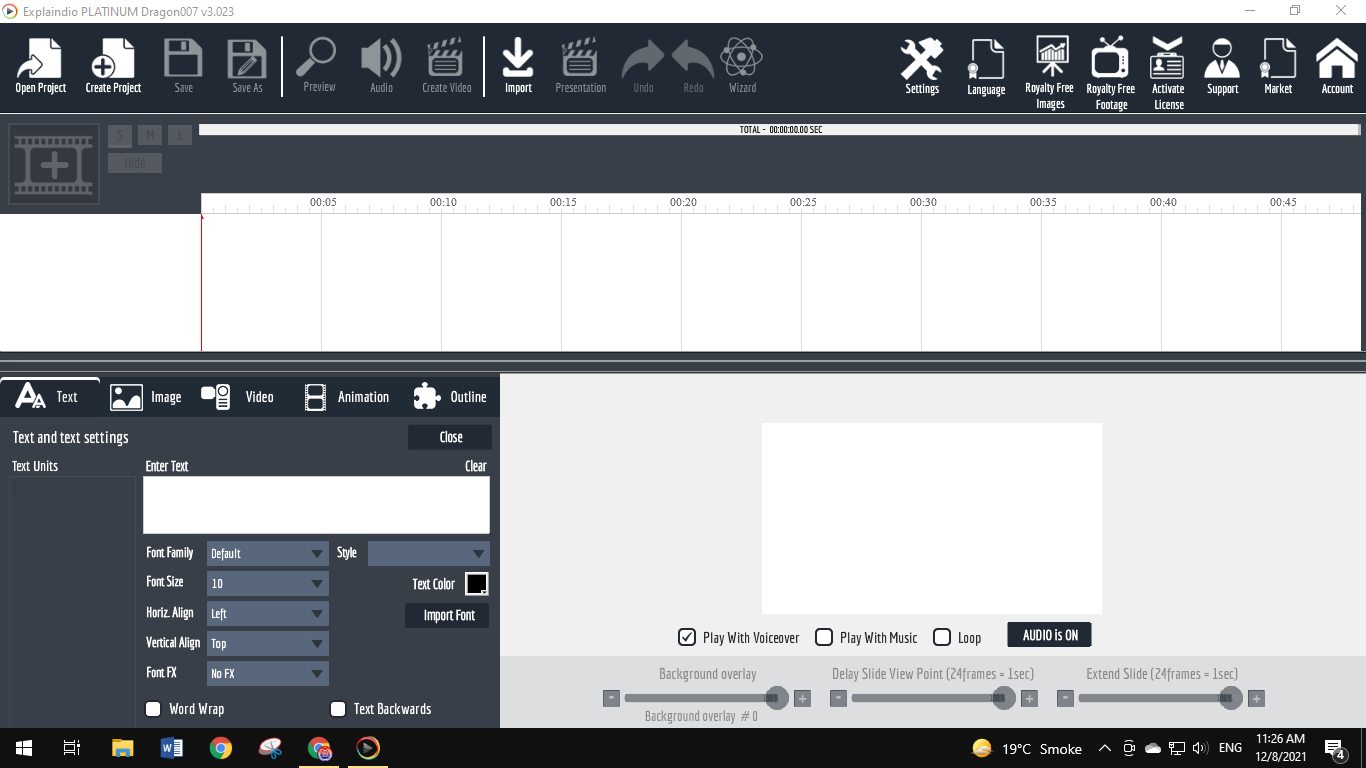This screenshot has height=768, width=1366.
Task: Select timeline size L button
Action: [180, 135]
